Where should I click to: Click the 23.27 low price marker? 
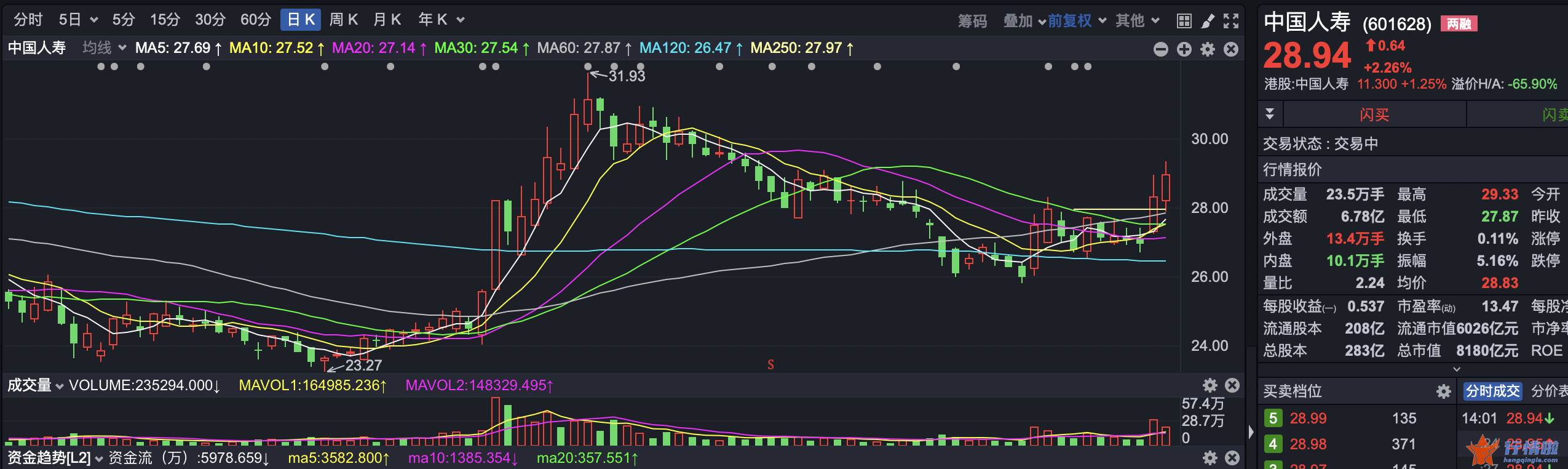point(363,365)
